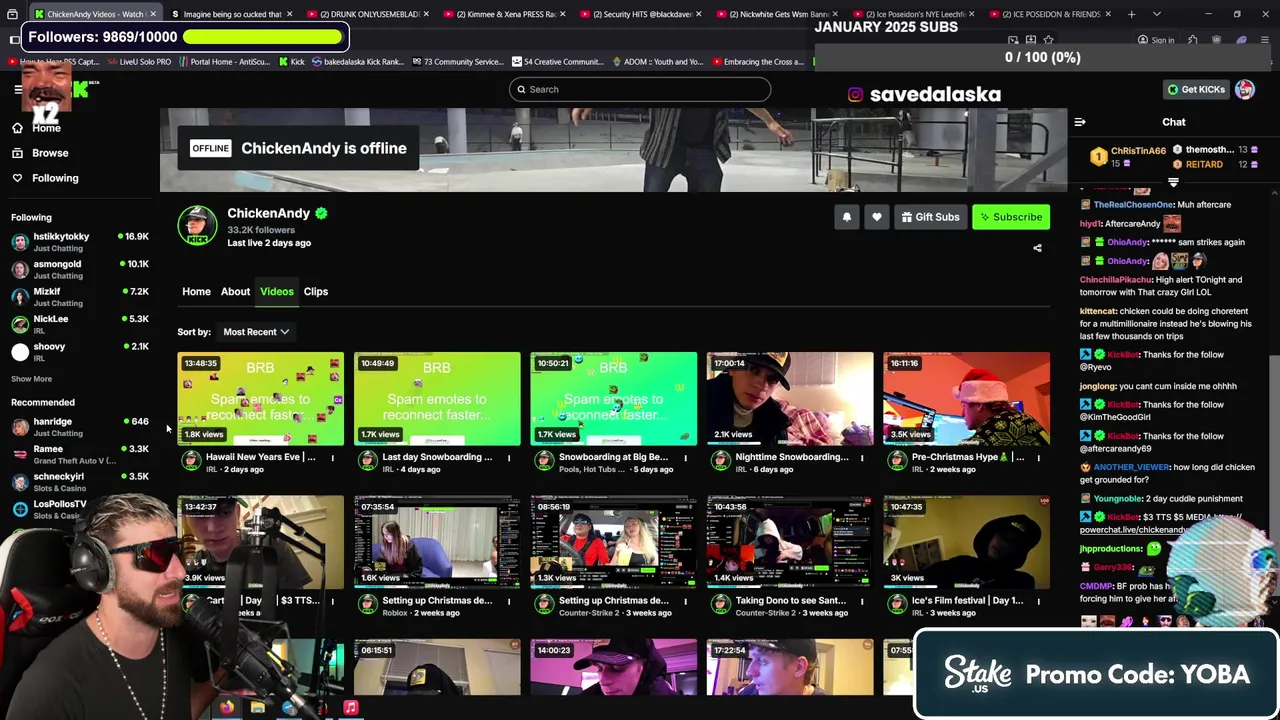Switch to the ICE POSEIDON & FRIENDS browser tab
Screen dimensions: 1280x720
tap(1050, 14)
